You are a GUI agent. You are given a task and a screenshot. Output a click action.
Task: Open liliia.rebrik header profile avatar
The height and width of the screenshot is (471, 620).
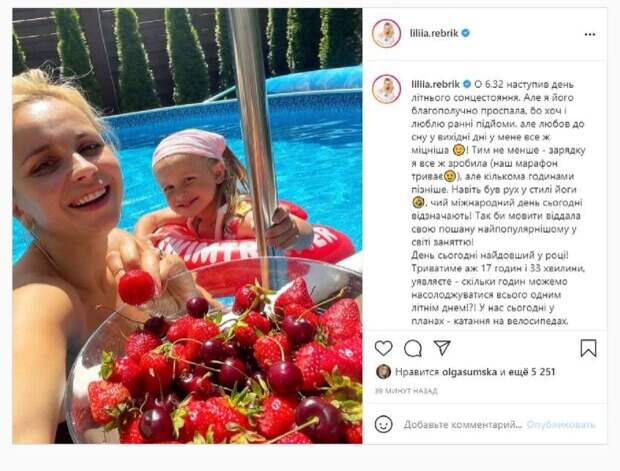point(386,33)
